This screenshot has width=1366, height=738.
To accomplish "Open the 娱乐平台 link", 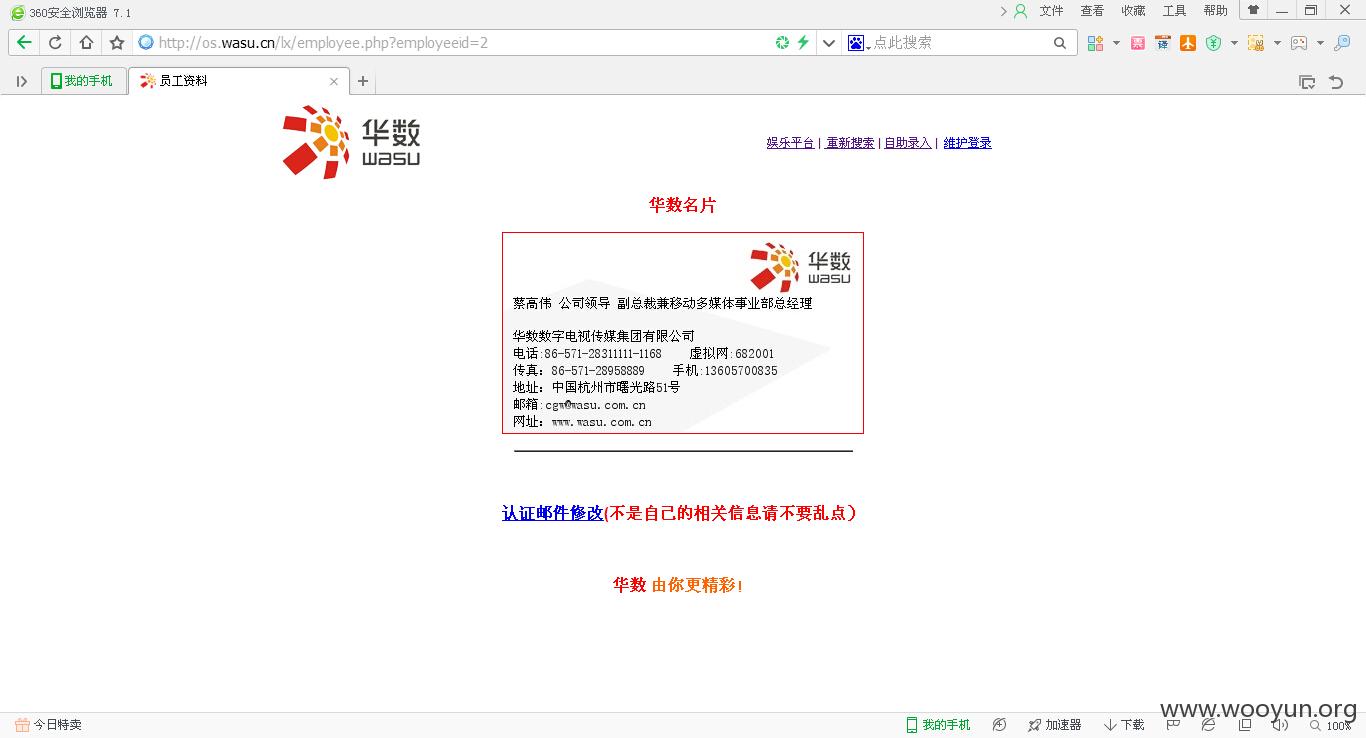I will pyautogui.click(x=790, y=143).
